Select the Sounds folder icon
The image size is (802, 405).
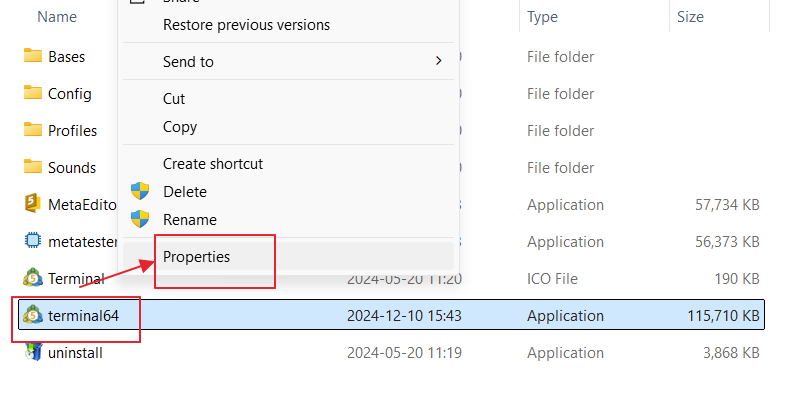(33, 166)
